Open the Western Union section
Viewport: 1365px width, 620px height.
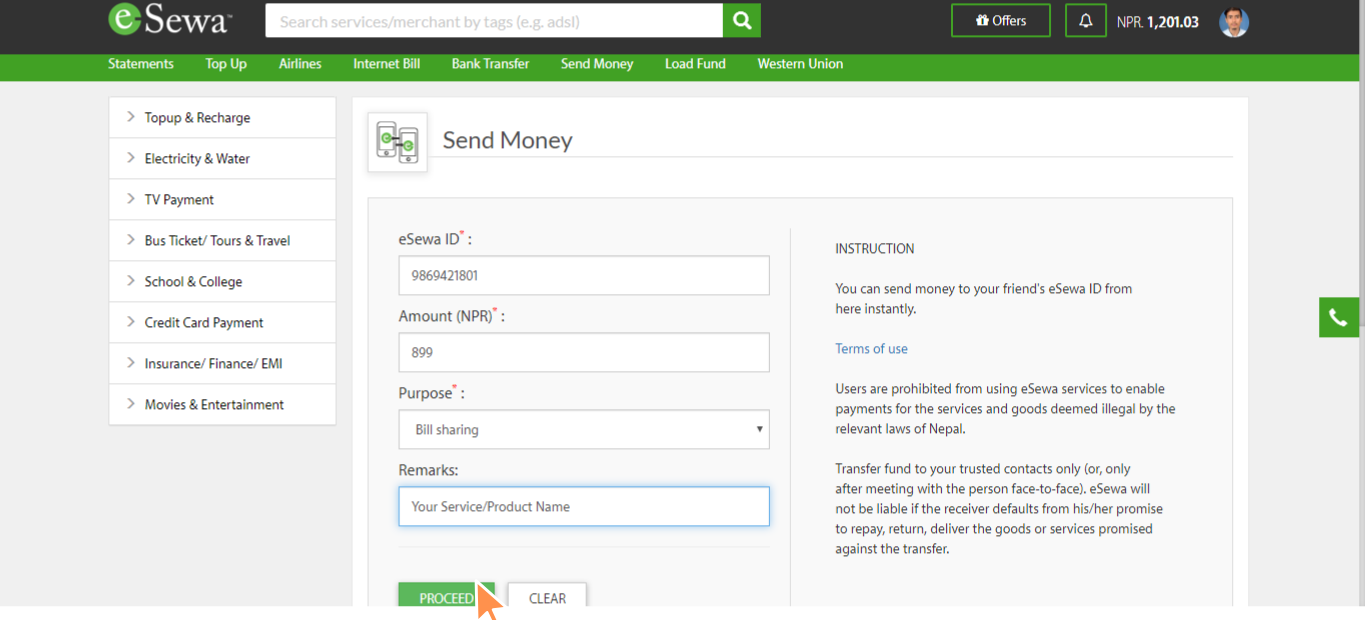coord(800,64)
